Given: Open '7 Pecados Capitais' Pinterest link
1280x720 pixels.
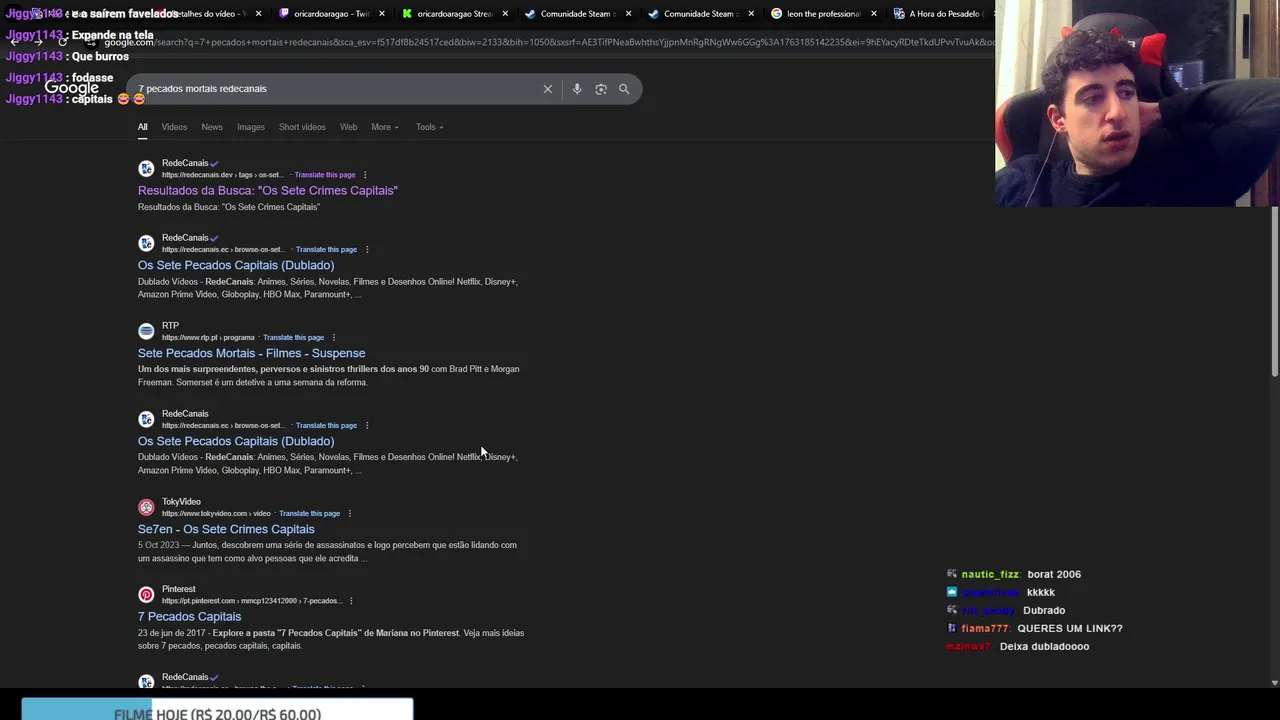Looking at the screenshot, I should point(189,617).
